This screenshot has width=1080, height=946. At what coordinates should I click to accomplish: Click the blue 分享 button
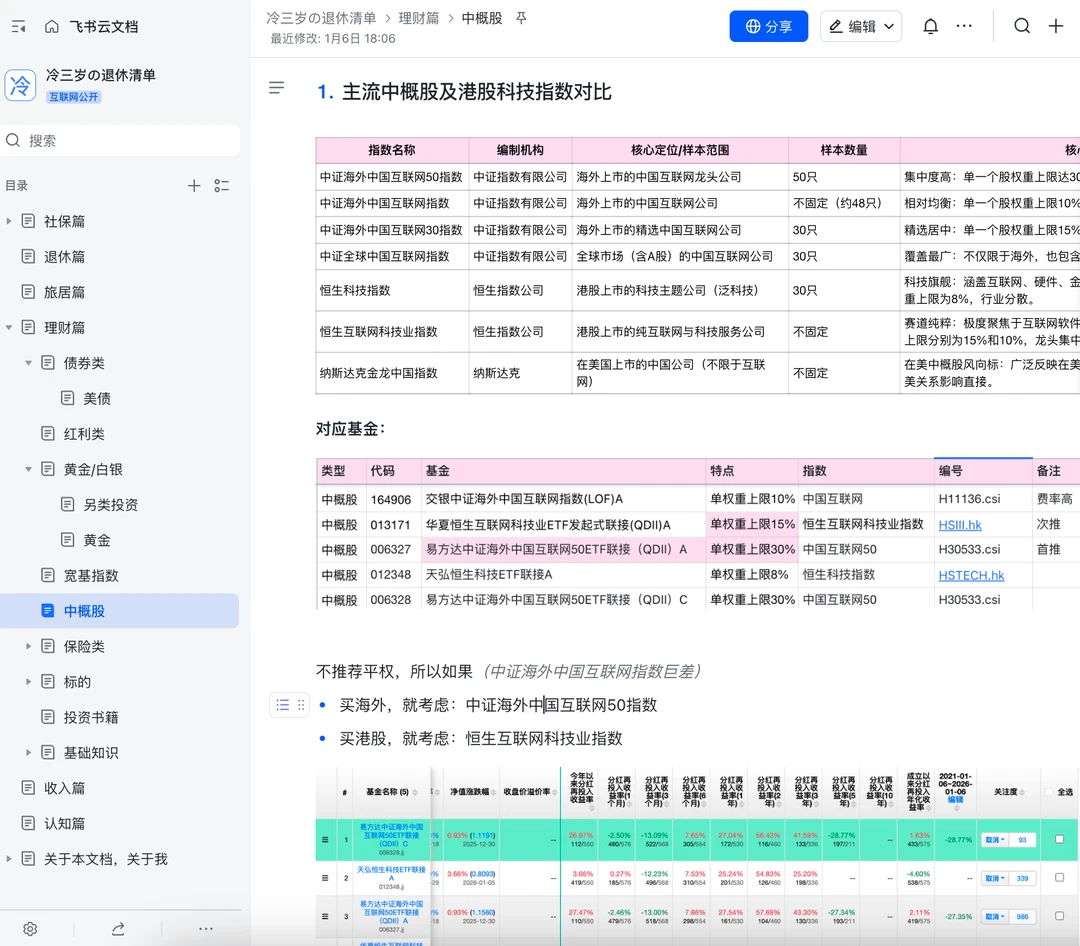[769, 26]
